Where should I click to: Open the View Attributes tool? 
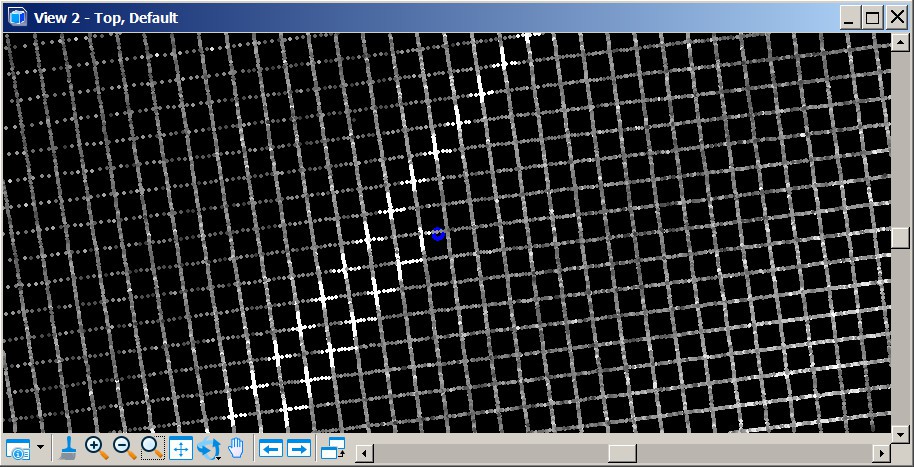pyautogui.click(x=18, y=450)
